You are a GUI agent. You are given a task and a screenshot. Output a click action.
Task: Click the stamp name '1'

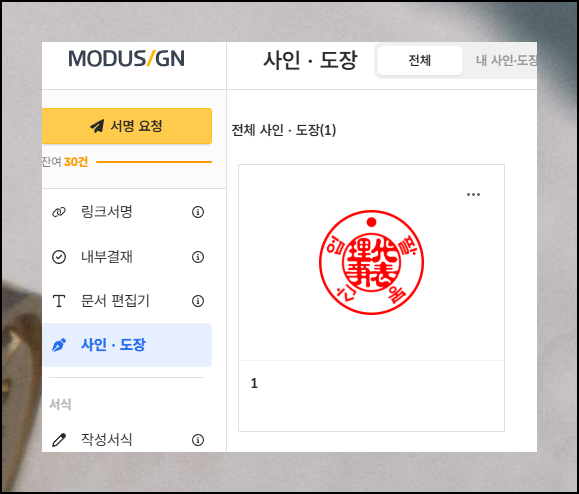tap(254, 384)
